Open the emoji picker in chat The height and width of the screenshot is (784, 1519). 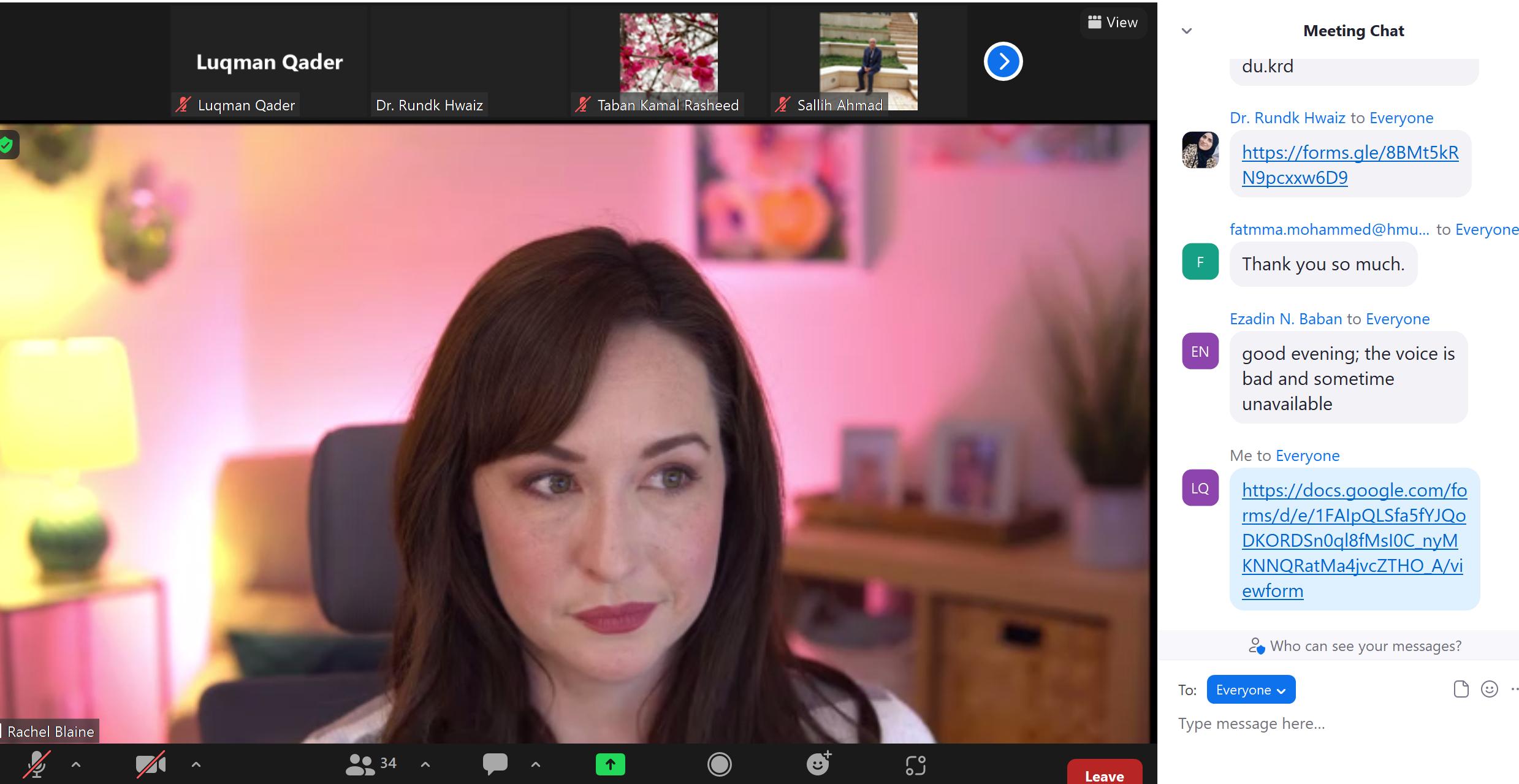[x=1490, y=690]
